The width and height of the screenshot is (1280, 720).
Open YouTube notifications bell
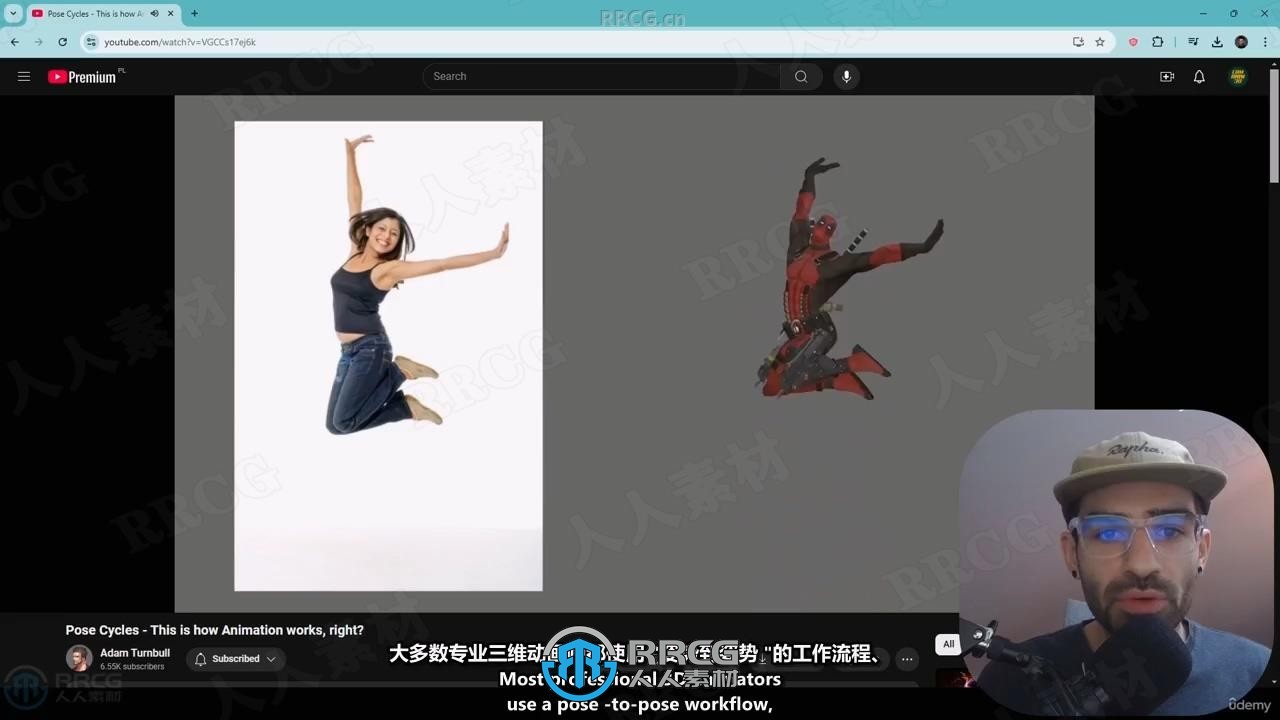pos(1199,76)
